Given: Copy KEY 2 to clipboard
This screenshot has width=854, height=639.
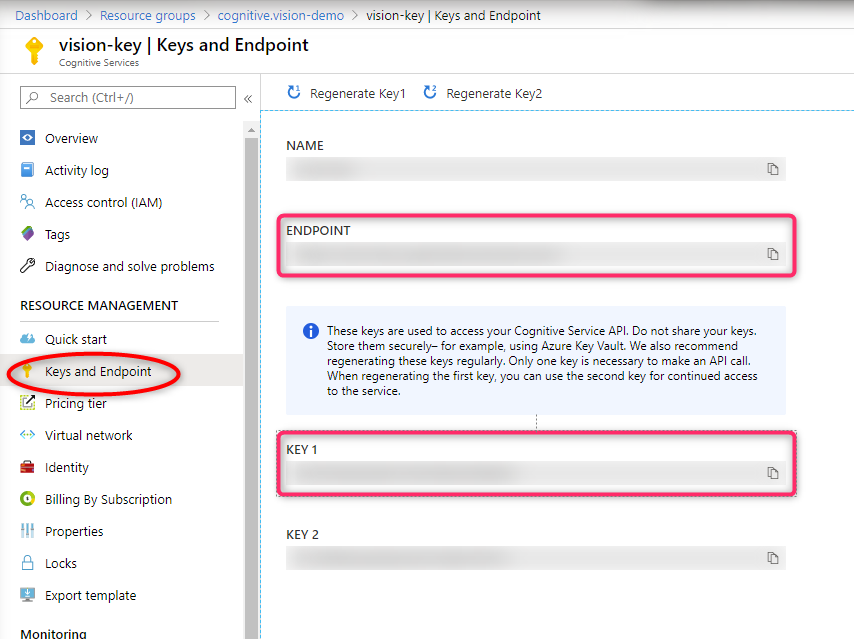Looking at the screenshot, I should tap(773, 558).
